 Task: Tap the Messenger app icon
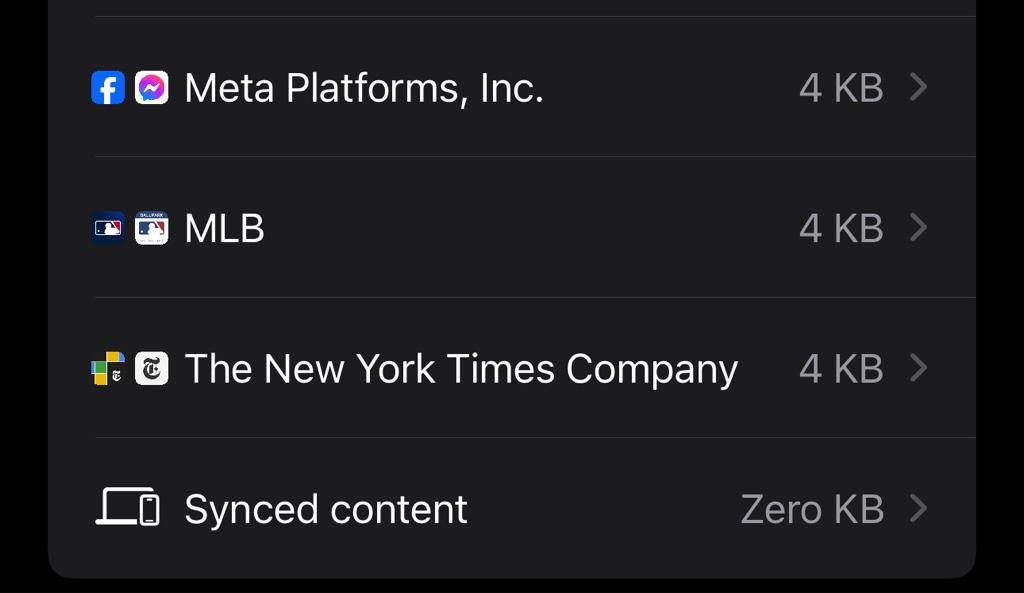point(151,88)
